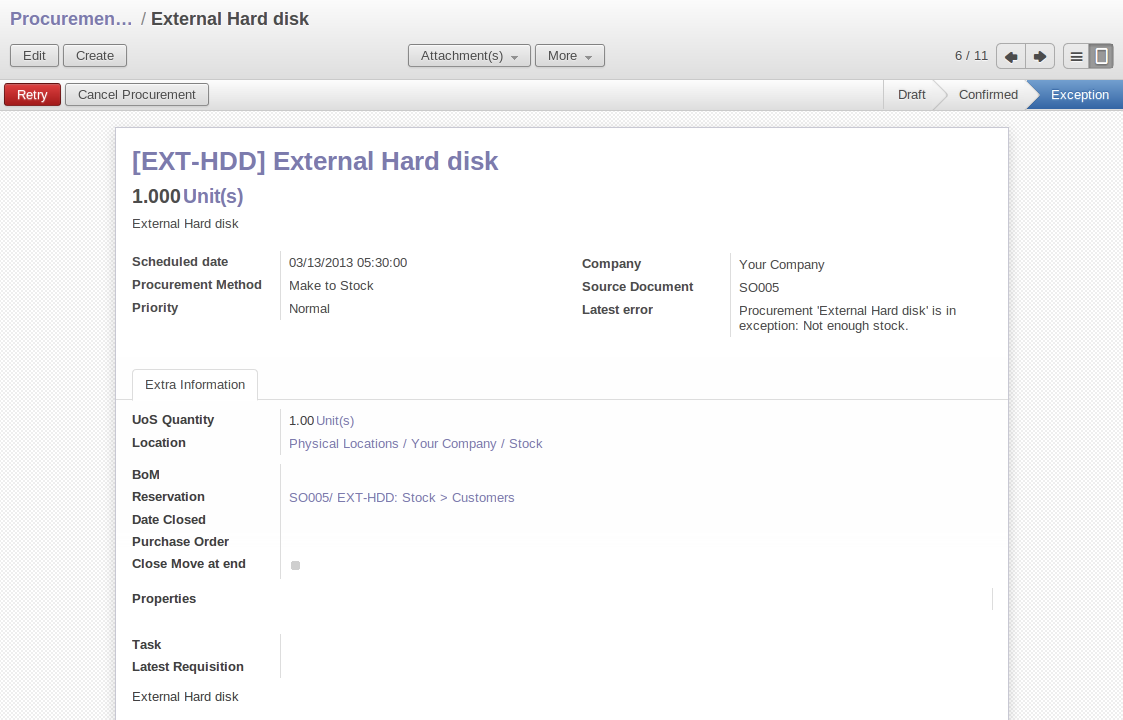The width and height of the screenshot is (1123, 720).
Task: Switch to form view icon
Action: tap(1101, 56)
